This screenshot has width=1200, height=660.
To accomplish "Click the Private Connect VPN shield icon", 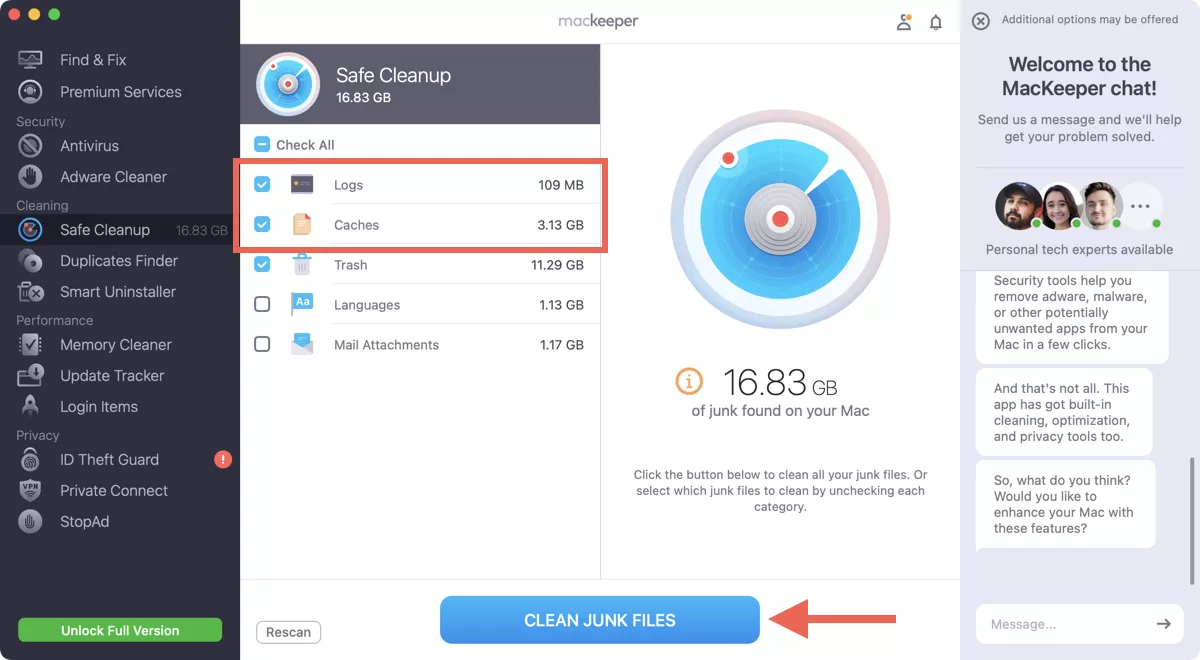I will pos(31,491).
